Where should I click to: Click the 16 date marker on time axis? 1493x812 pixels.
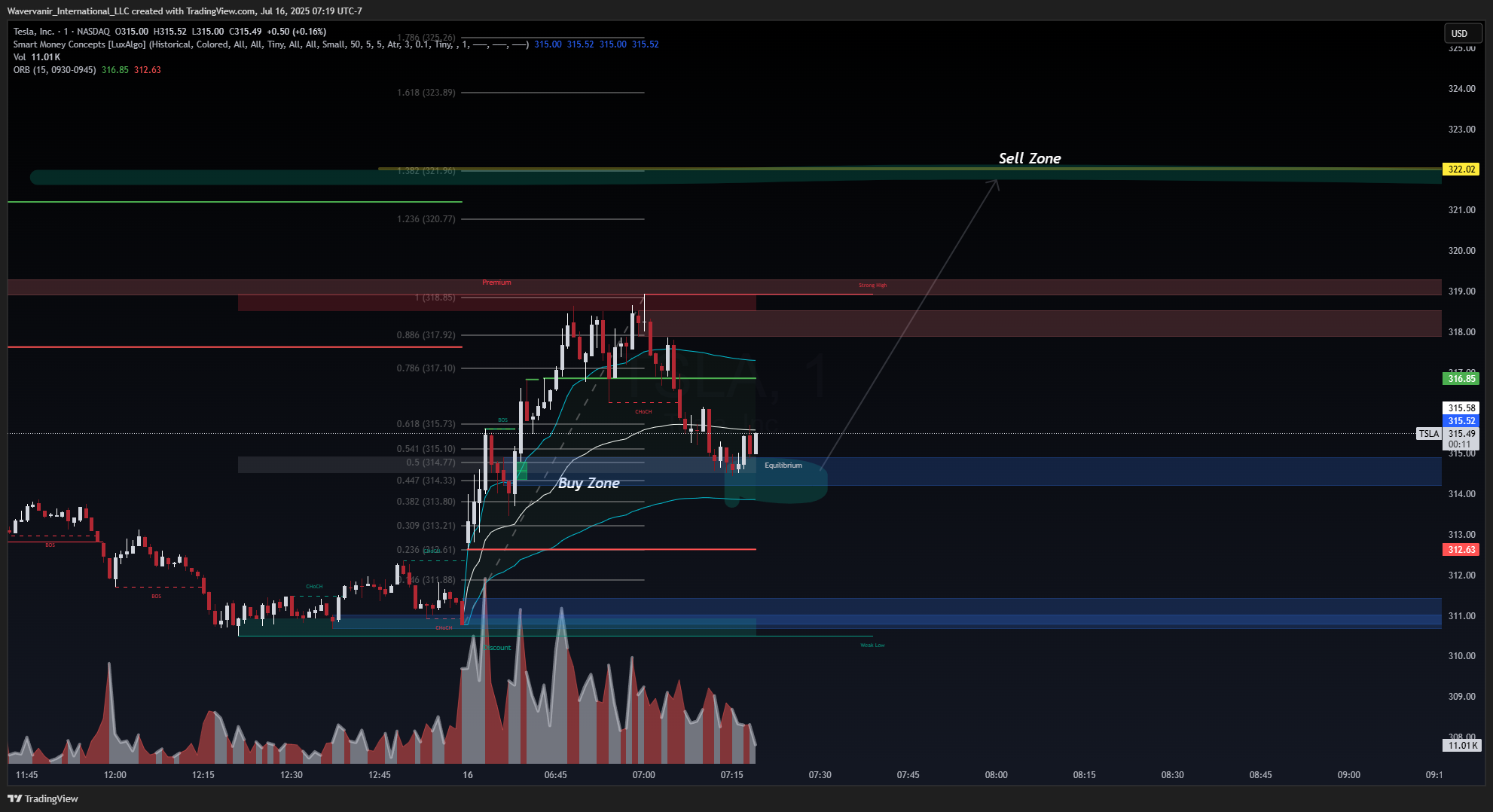468,775
